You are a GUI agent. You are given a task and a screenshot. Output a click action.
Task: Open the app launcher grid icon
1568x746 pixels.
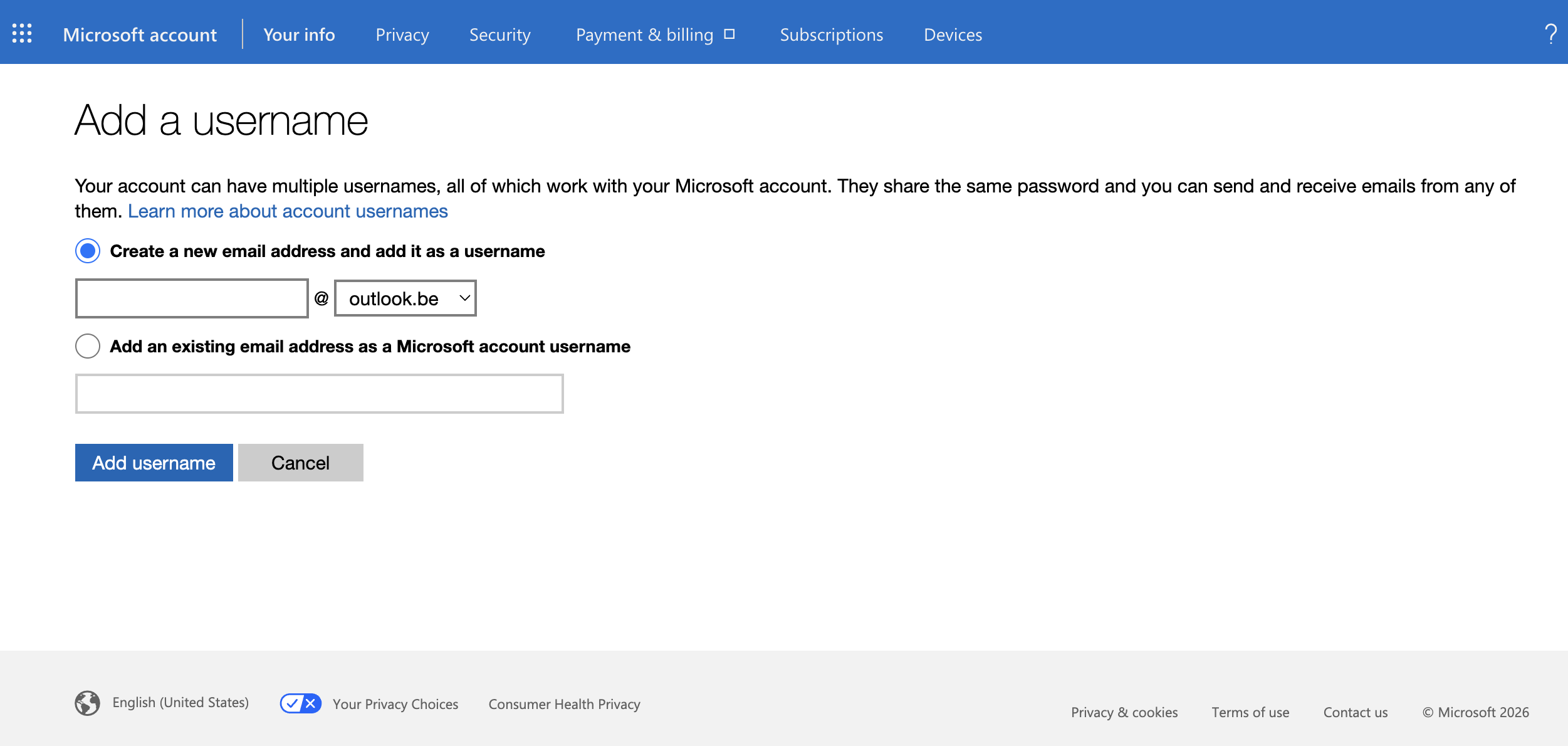(22, 34)
